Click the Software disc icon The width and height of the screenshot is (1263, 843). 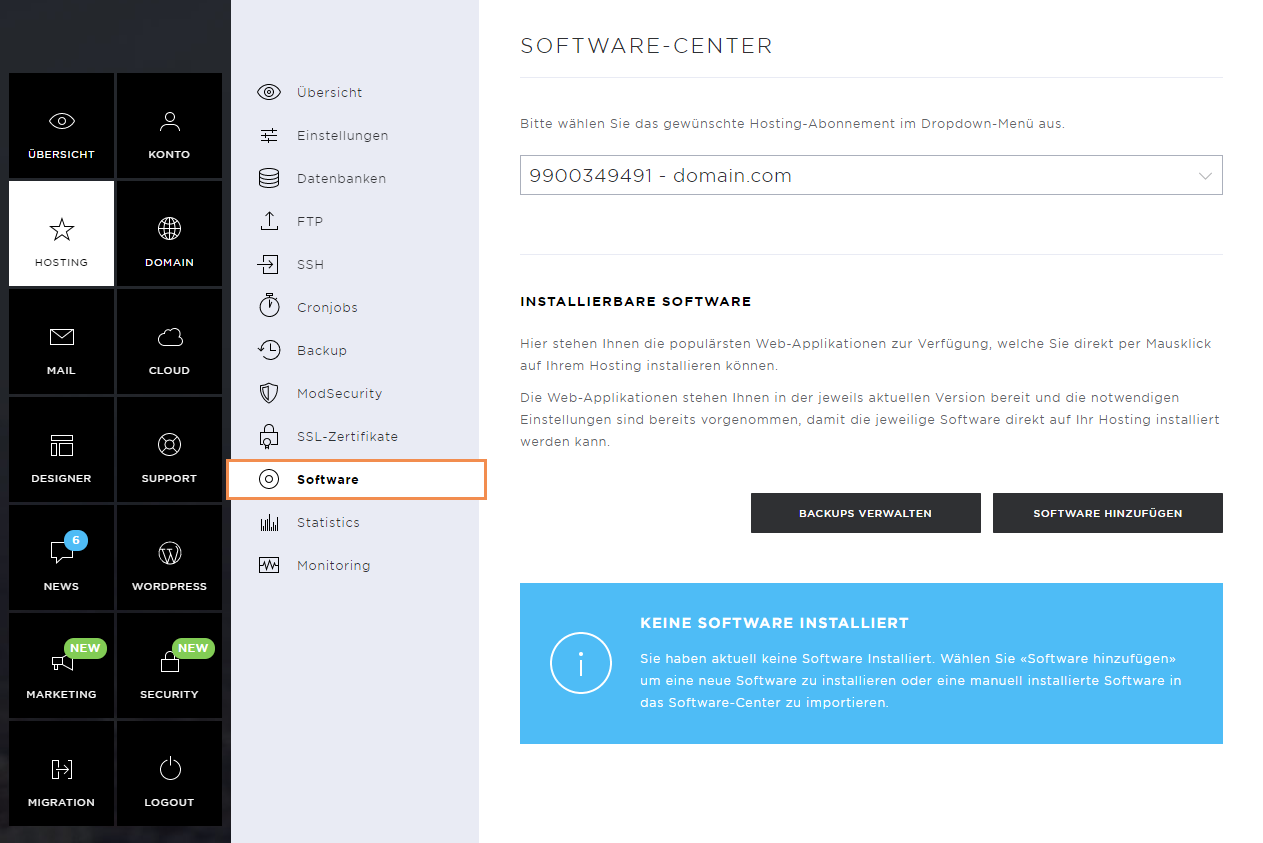[x=269, y=479]
